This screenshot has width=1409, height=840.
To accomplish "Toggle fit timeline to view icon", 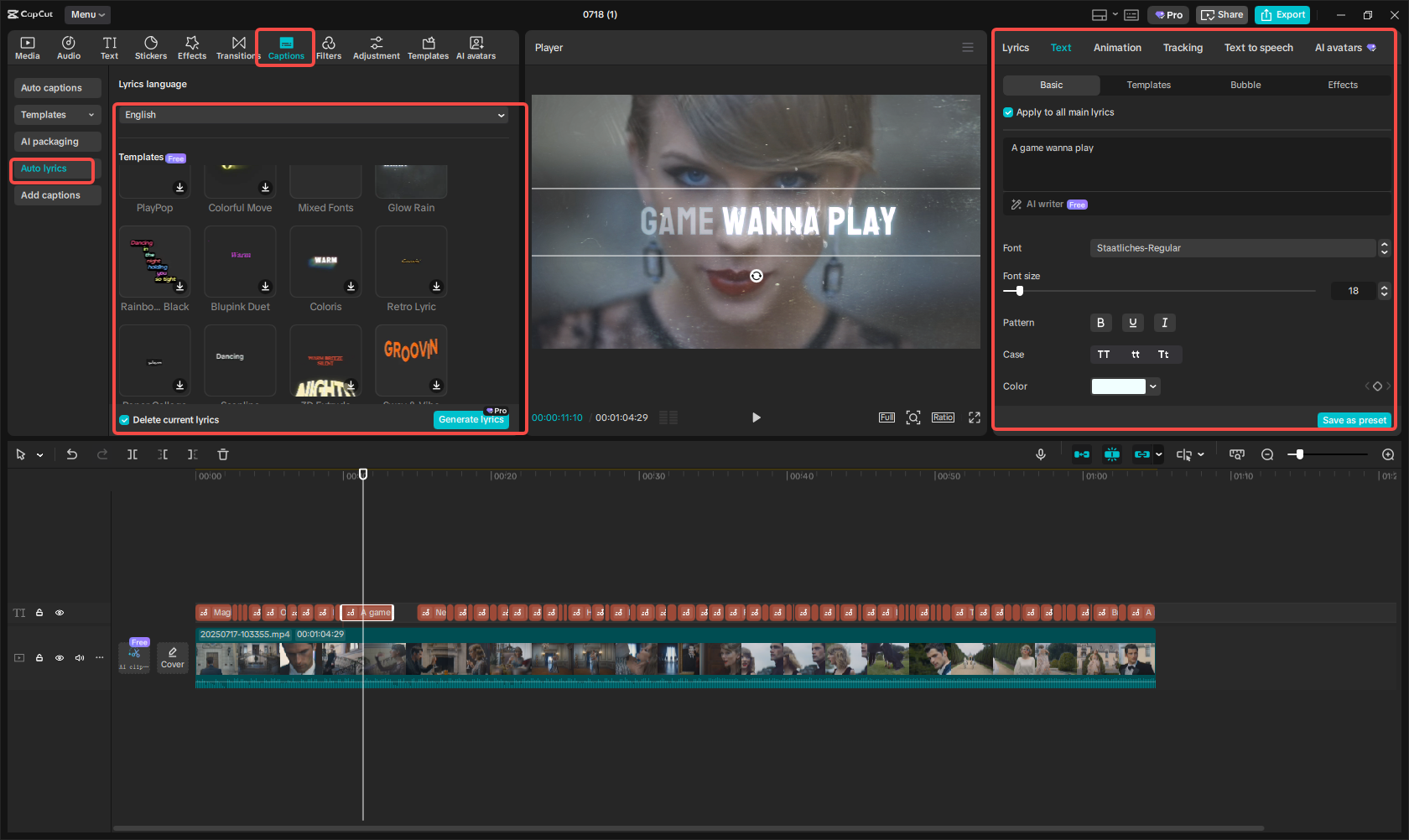I will coord(1237,454).
